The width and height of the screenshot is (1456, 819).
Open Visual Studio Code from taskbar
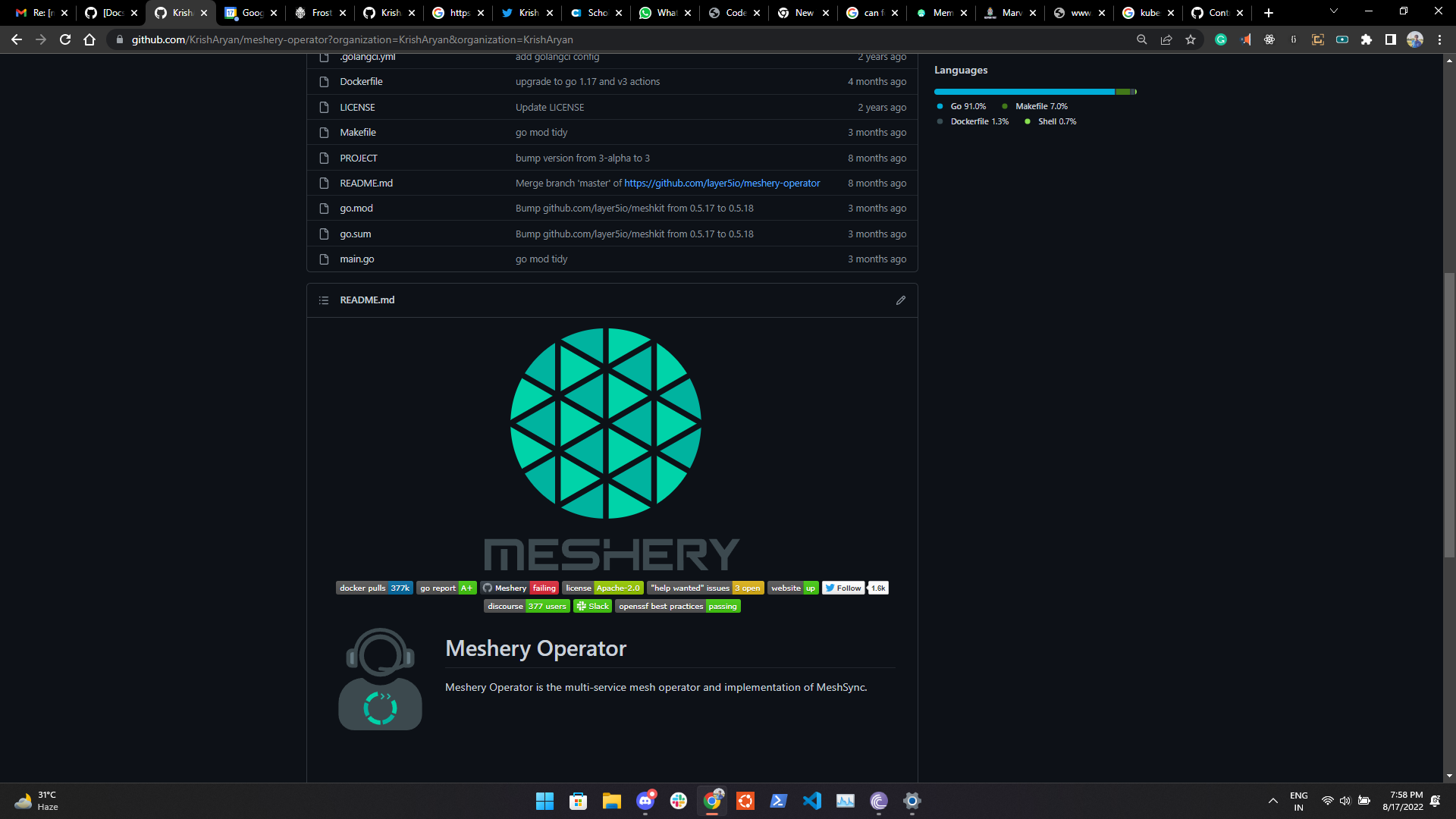811,801
